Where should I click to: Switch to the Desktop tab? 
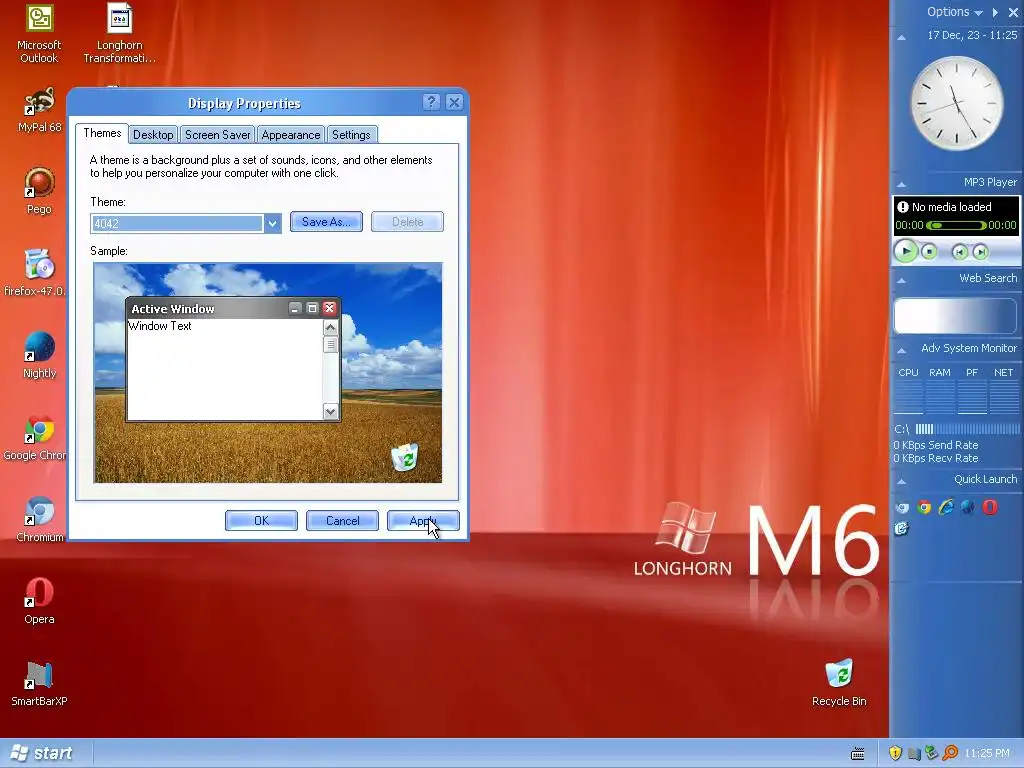[153, 135]
